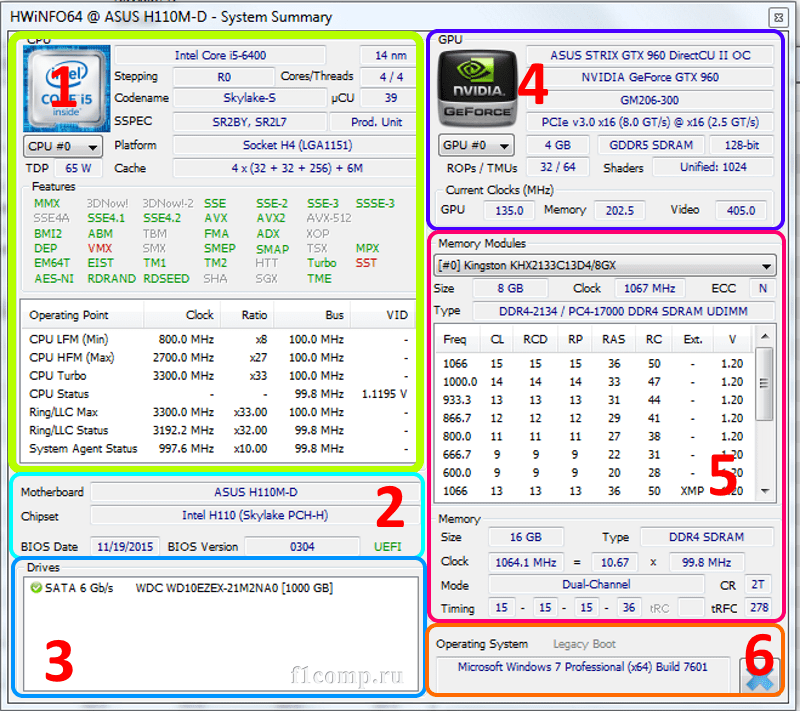Click the AES-NI feature flag

click(54, 278)
